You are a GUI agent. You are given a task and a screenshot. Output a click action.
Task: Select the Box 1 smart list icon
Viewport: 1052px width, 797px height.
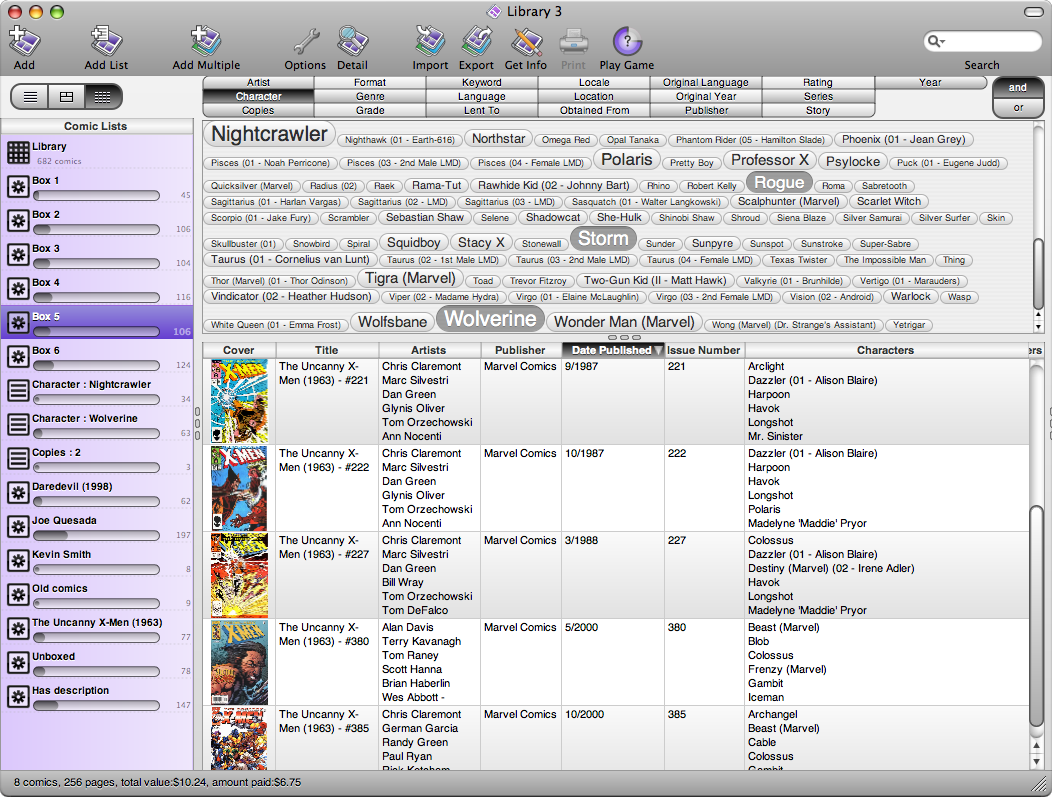pos(18,187)
